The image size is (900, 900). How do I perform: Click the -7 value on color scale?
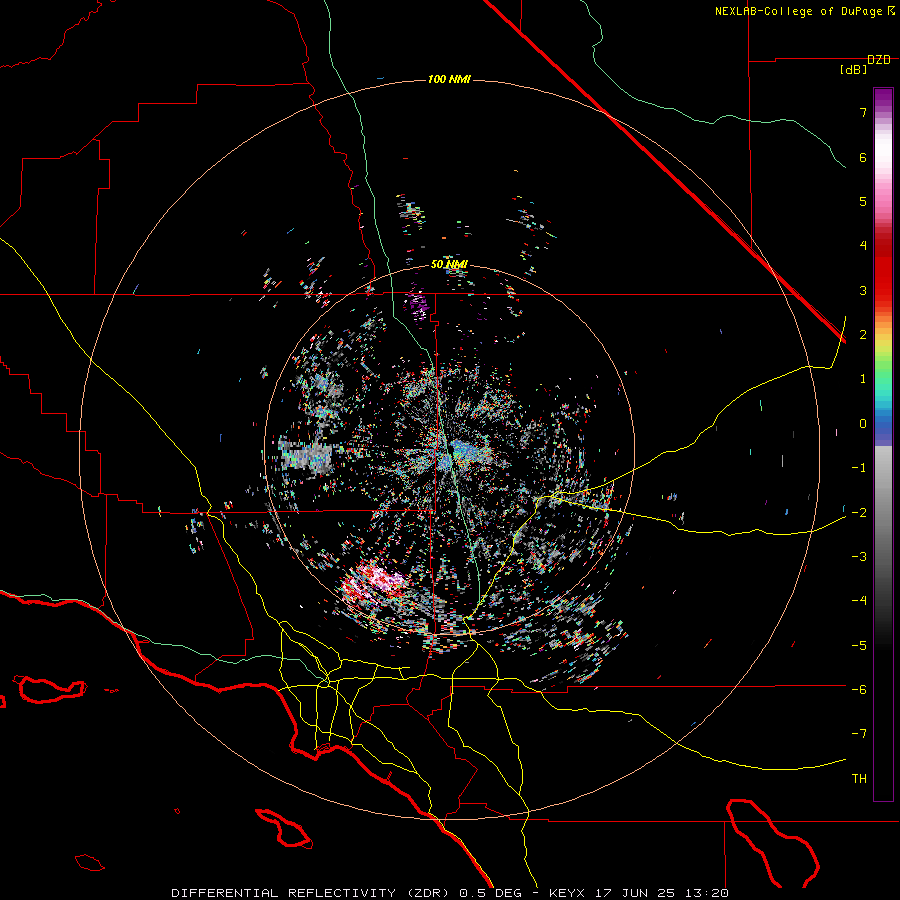point(859,734)
